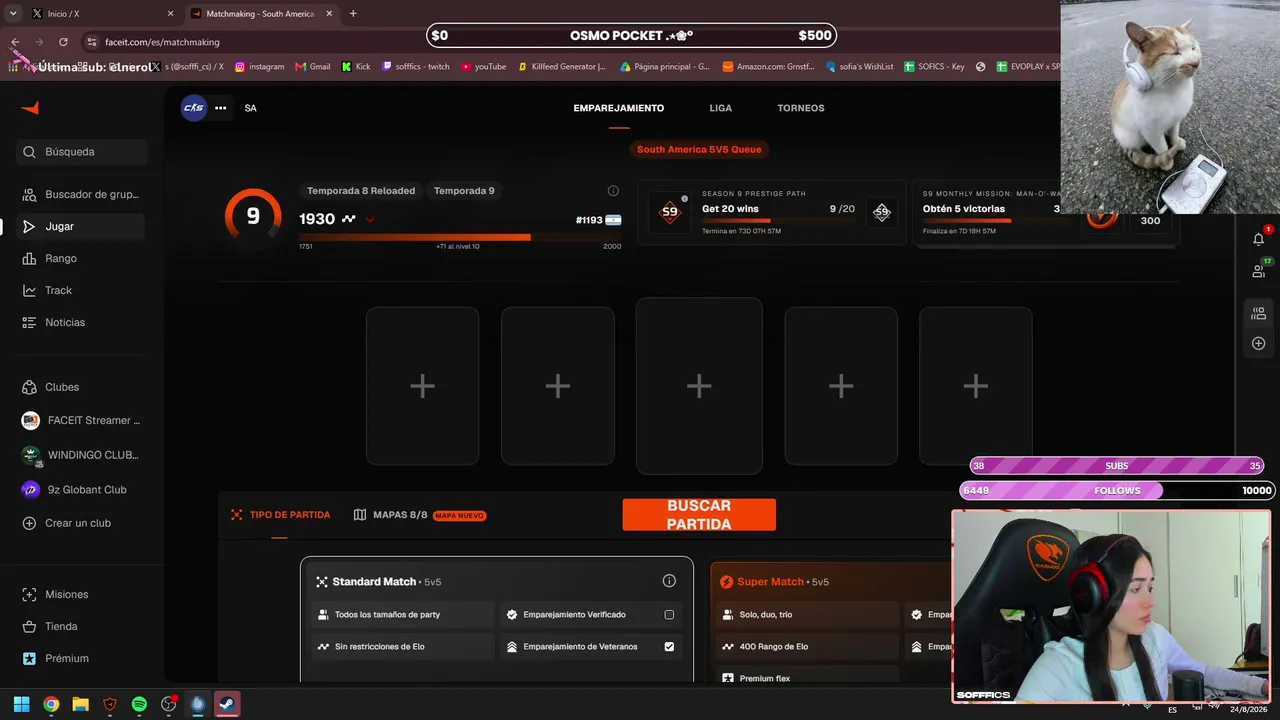Open a new browser tab
Screen dimensions: 1280x720
pyautogui.click(x=353, y=14)
